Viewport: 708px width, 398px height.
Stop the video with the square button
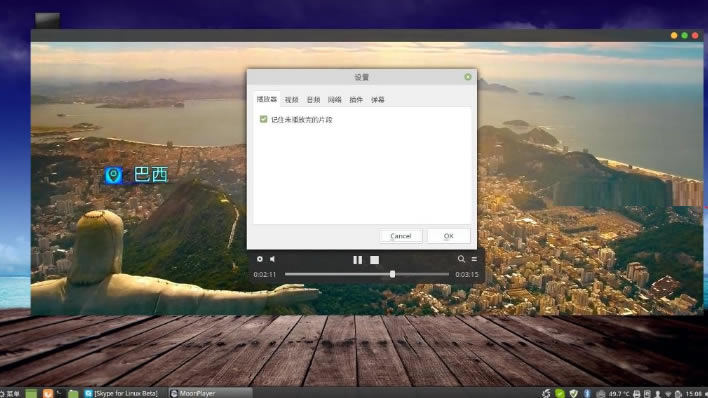[374, 260]
